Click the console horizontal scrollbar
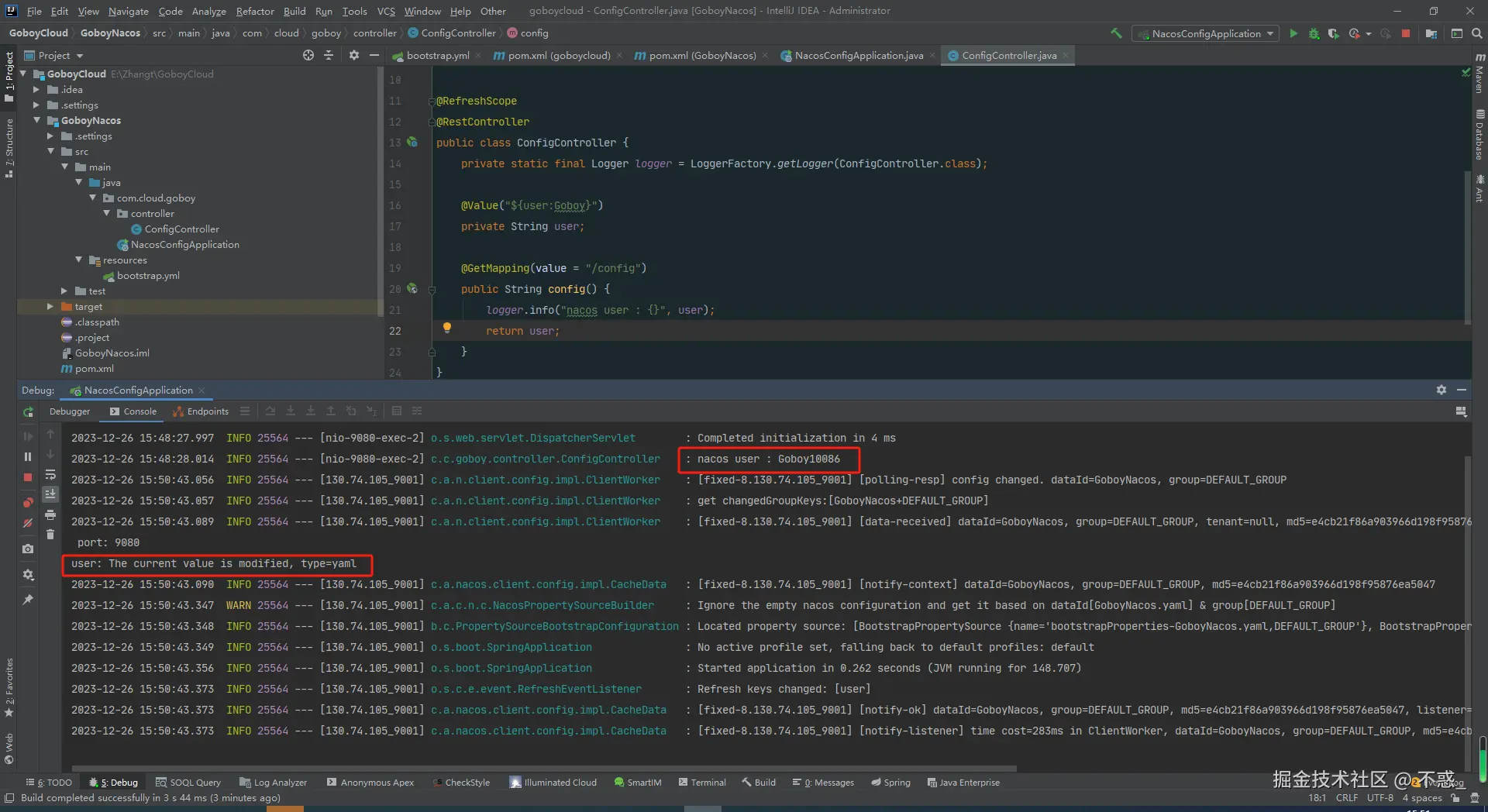The image size is (1488, 812). click(542, 768)
